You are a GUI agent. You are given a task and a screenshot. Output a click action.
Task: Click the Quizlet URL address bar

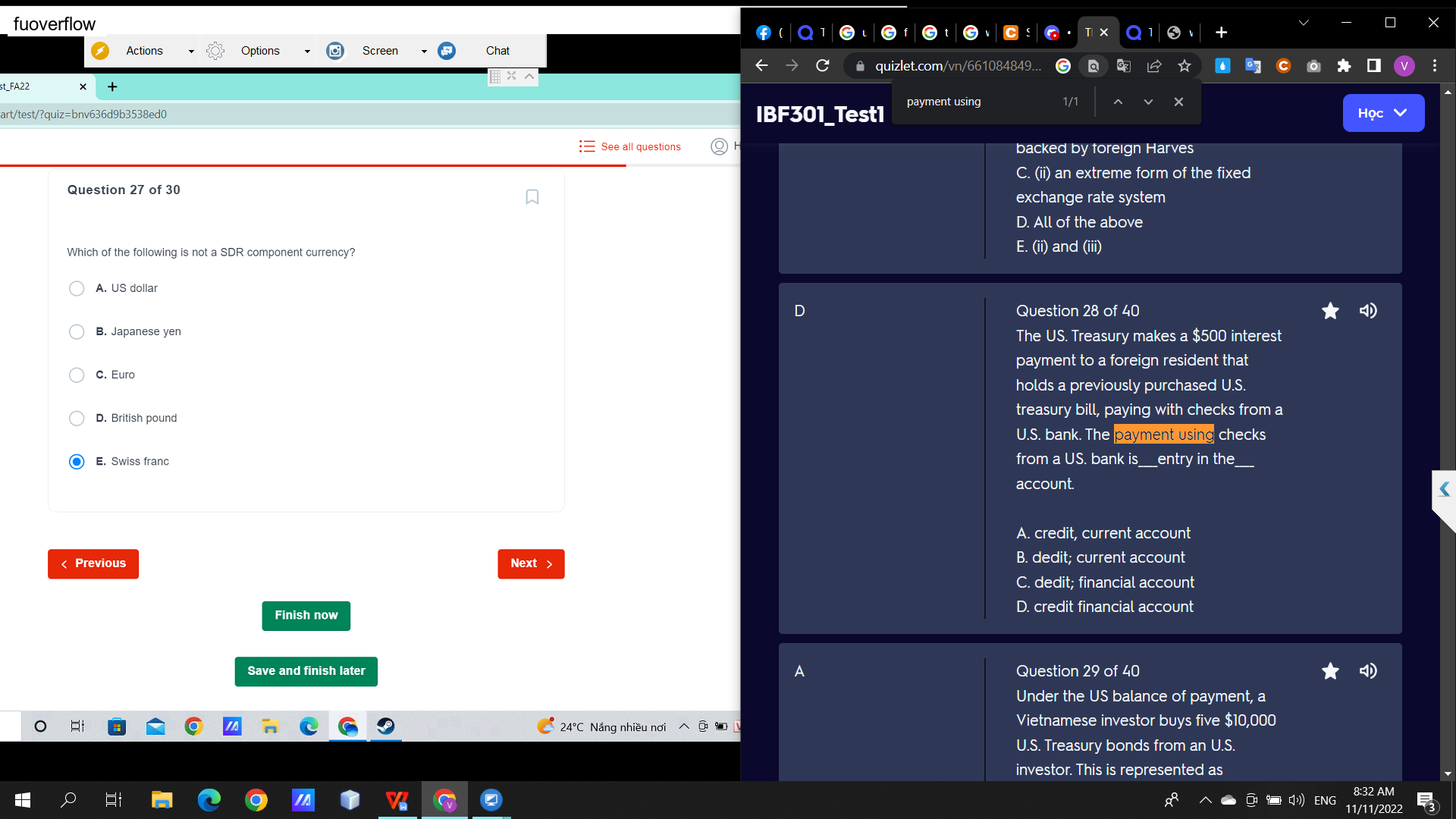click(959, 66)
